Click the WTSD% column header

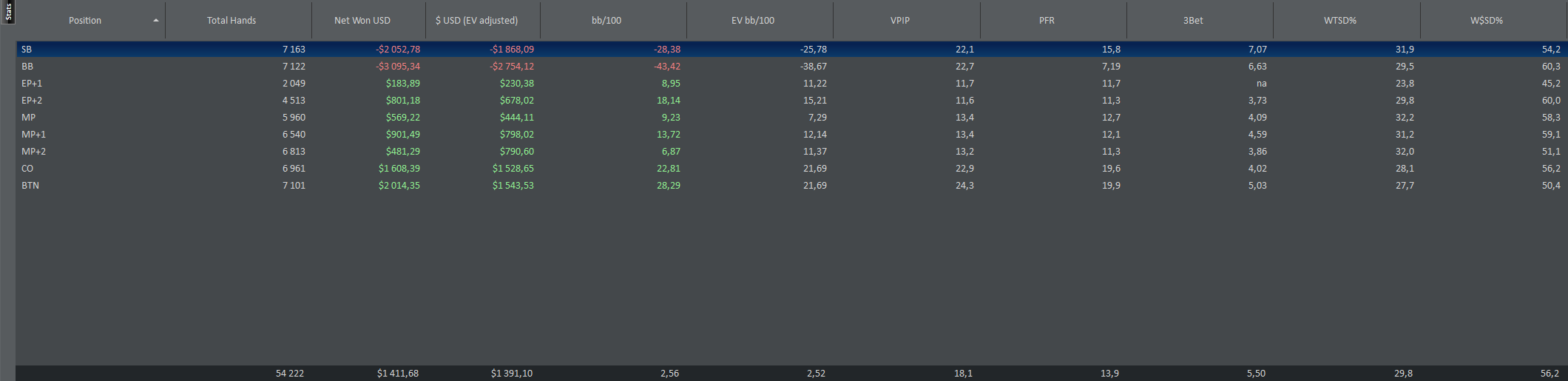[1339, 21]
